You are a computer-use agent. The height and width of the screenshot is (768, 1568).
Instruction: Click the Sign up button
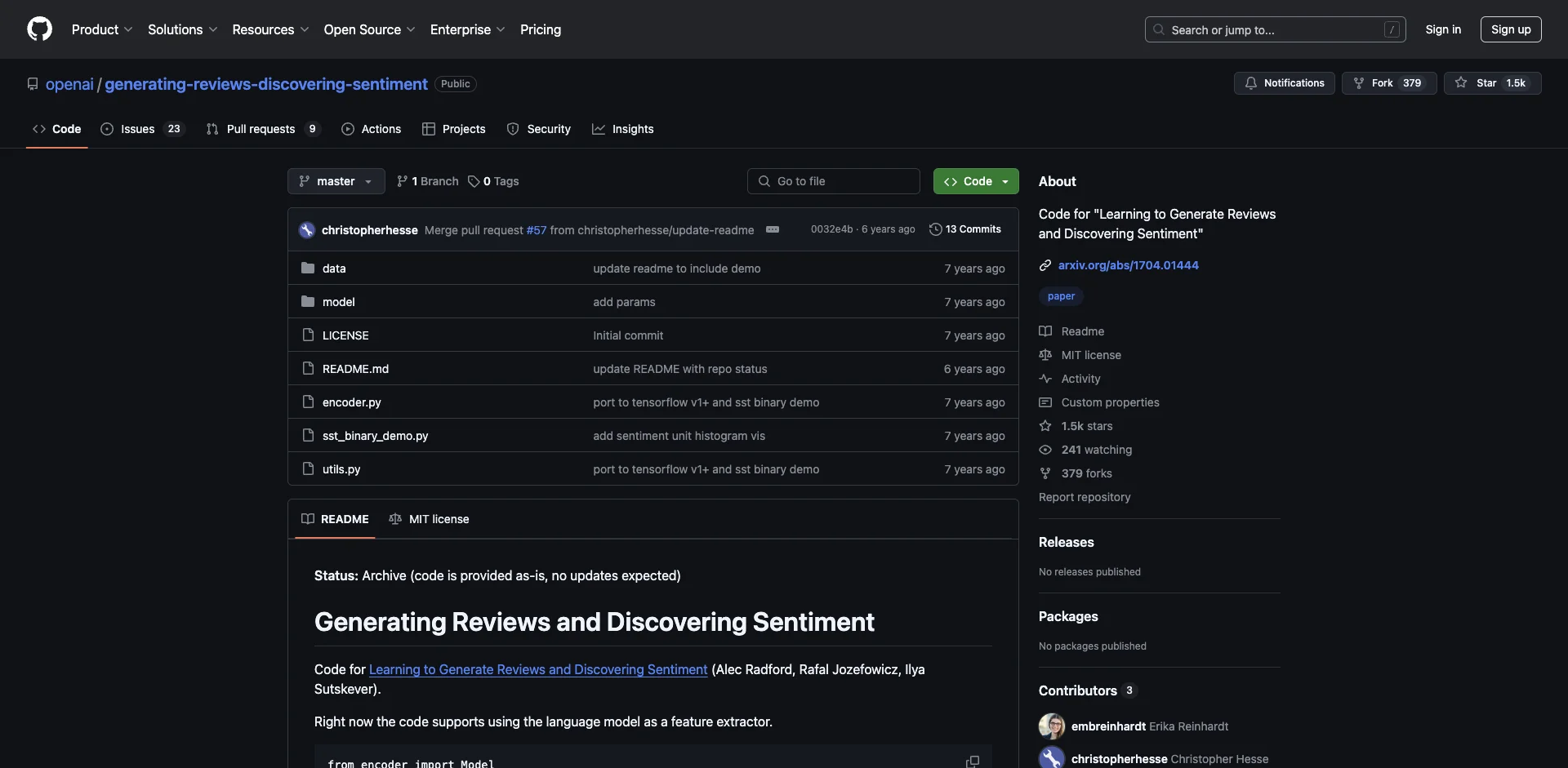[1511, 29]
